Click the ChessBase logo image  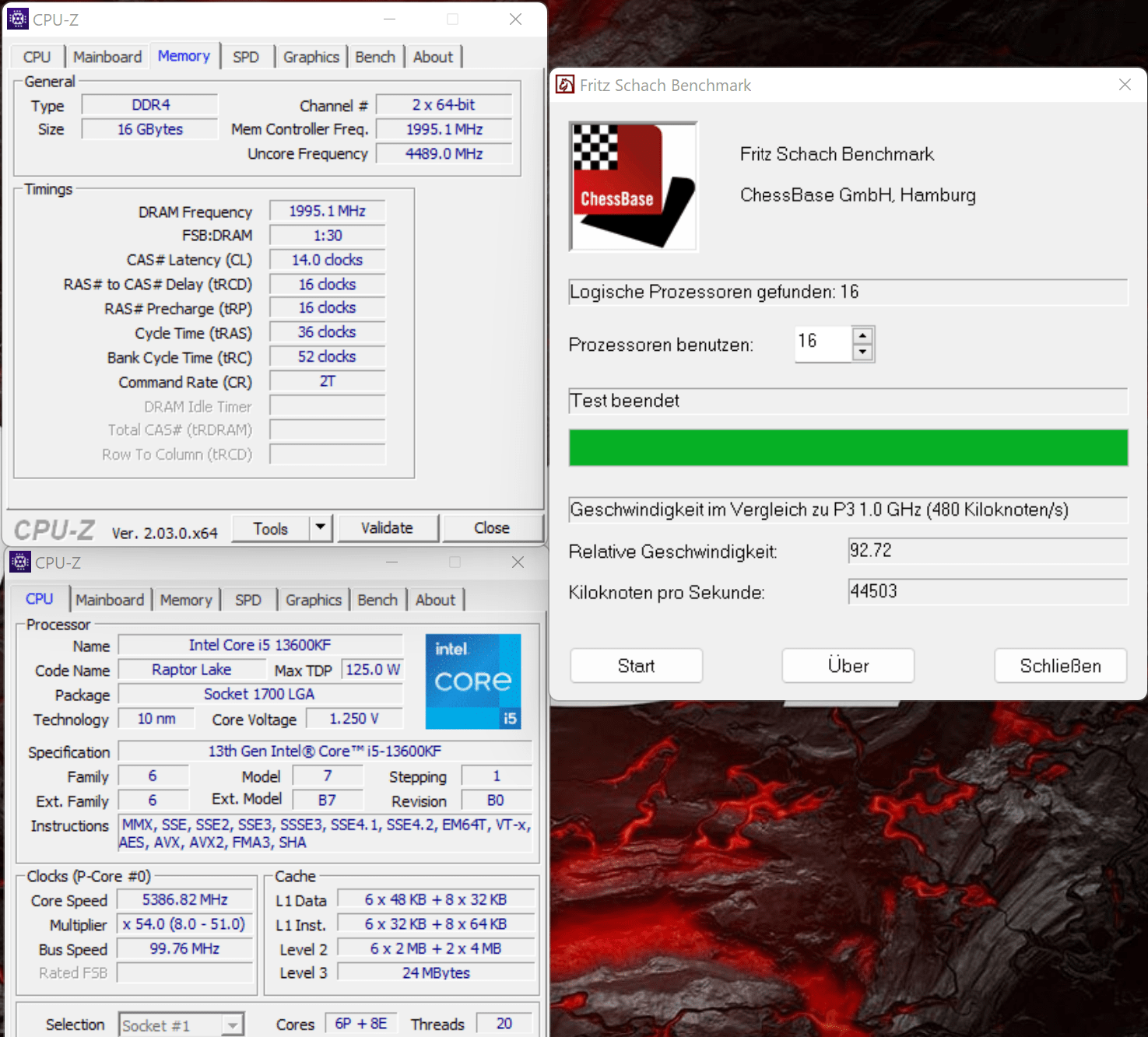pyautogui.click(x=634, y=187)
